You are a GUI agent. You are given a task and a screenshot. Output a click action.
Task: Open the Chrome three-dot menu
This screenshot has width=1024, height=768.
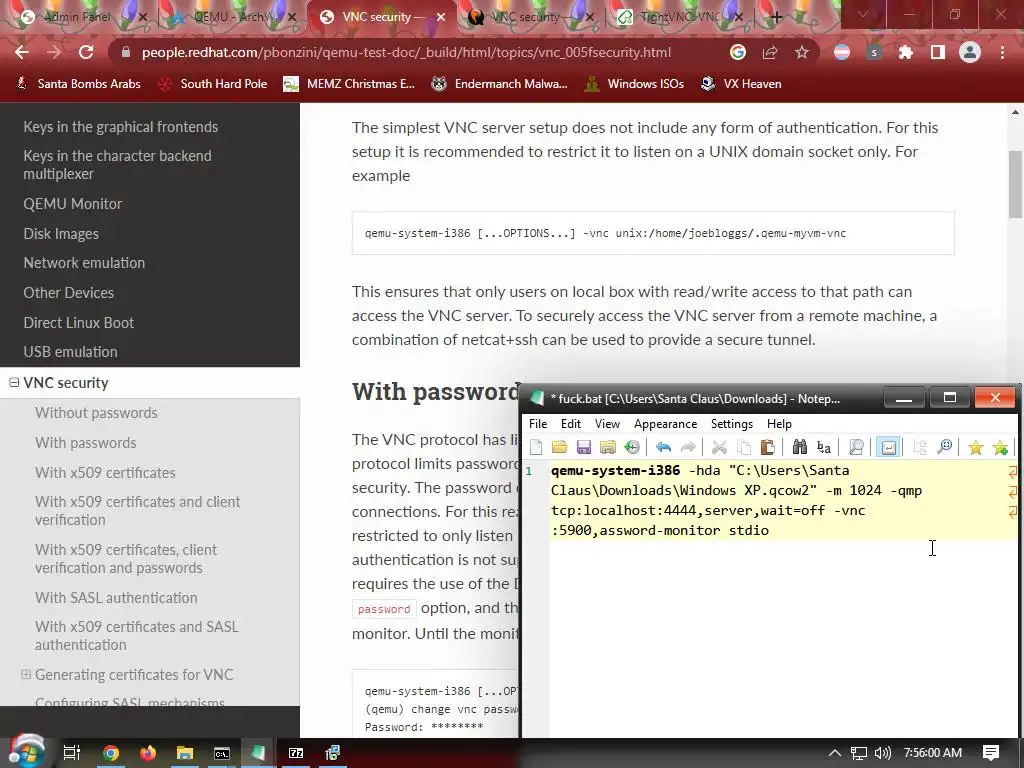1002,52
